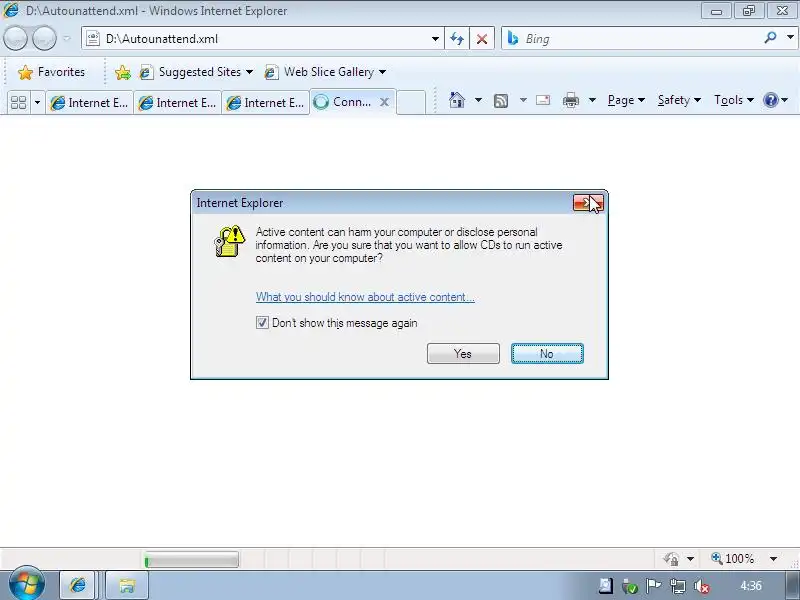
Task: Click the network tray icon
Action: click(x=678, y=586)
